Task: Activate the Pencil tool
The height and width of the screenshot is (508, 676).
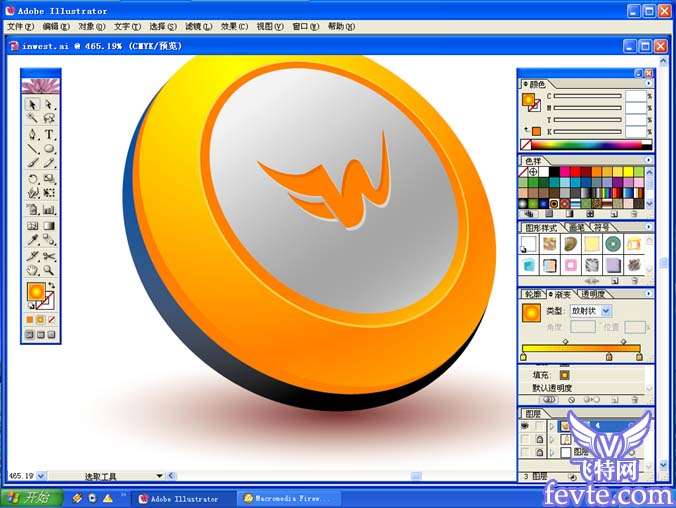Action: 49,163
